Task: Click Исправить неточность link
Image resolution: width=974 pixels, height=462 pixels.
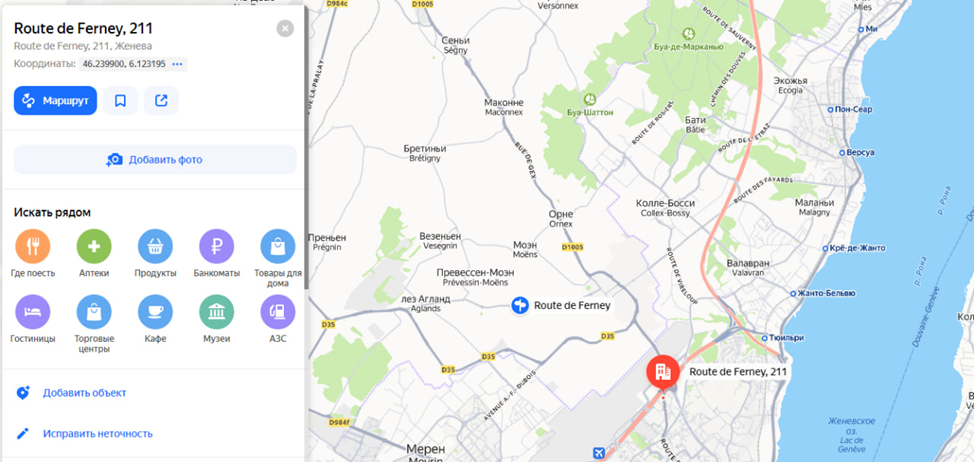Action: point(98,433)
